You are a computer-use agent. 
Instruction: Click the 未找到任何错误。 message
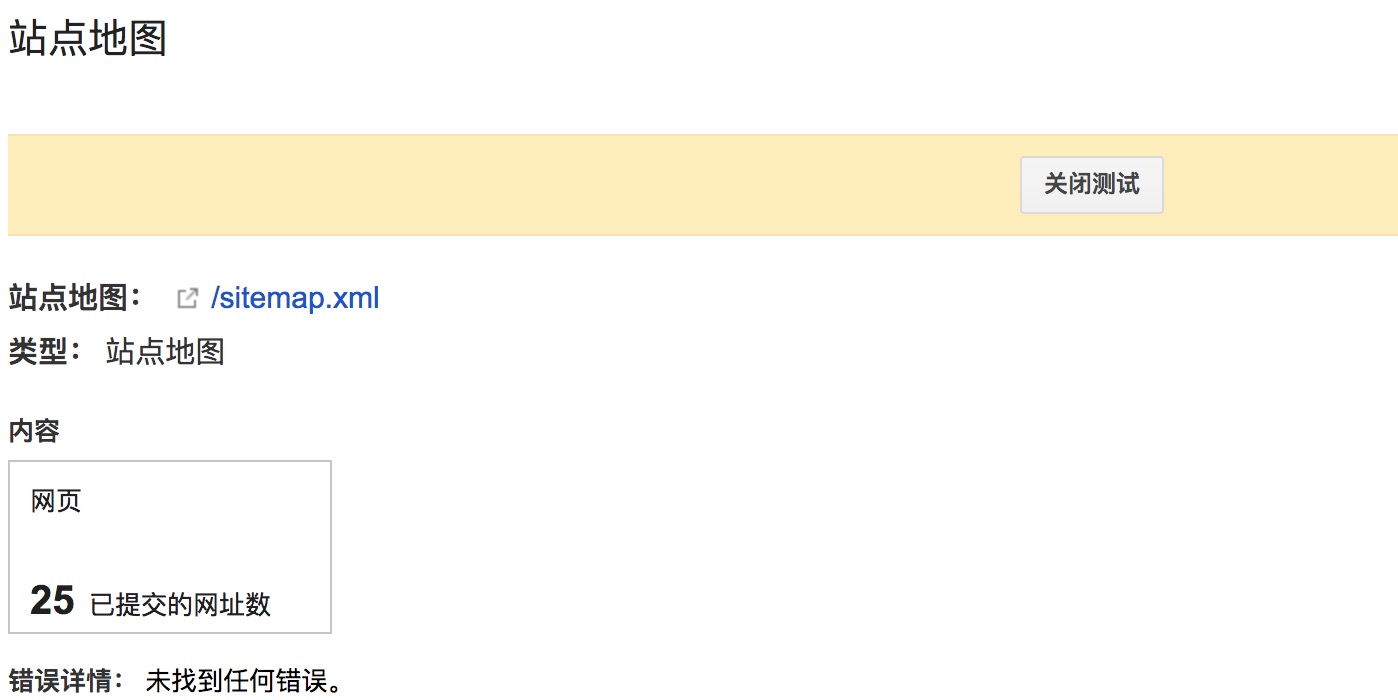245,682
